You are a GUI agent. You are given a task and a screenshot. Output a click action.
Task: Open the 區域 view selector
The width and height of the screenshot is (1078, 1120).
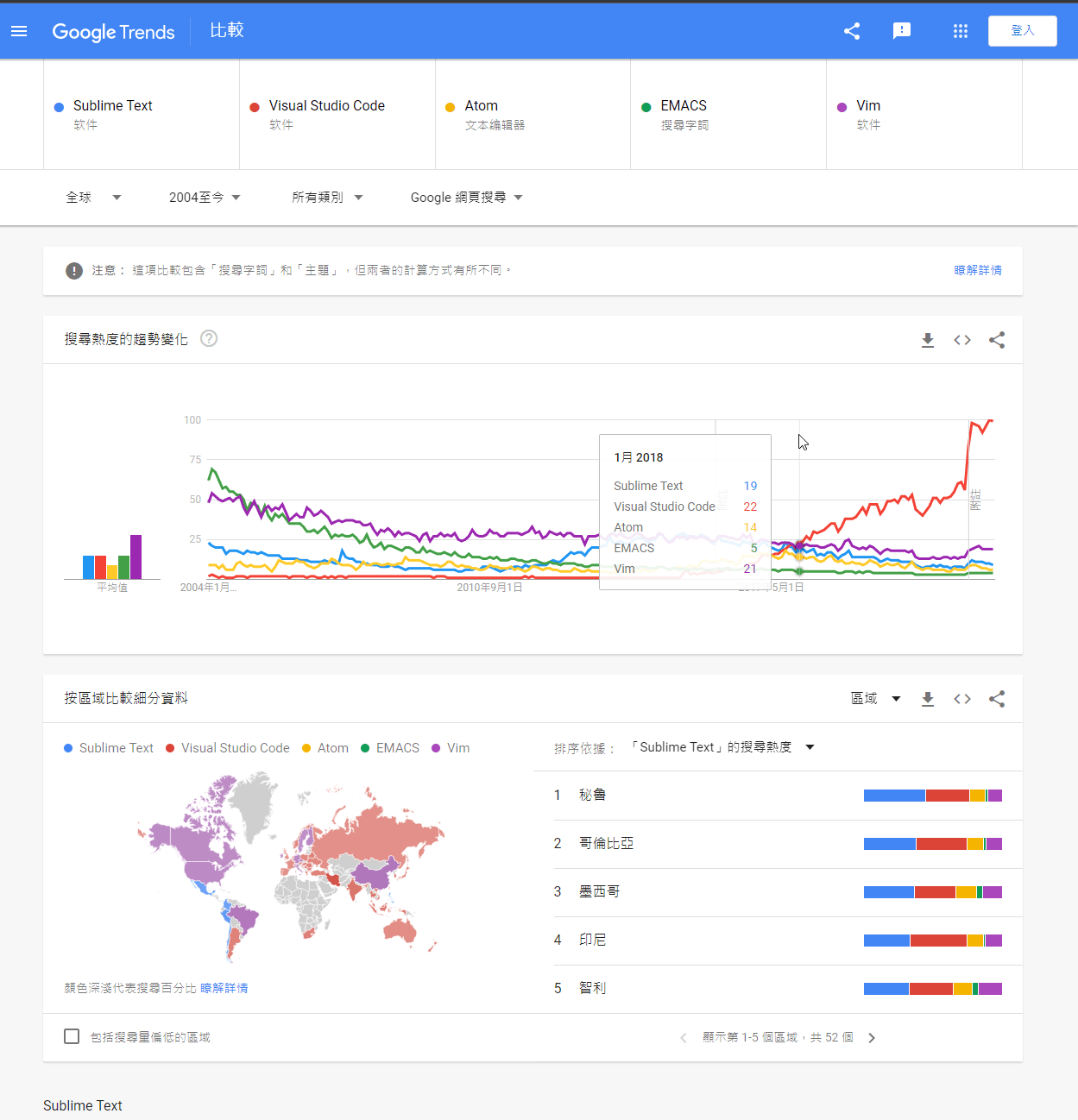[x=874, y=698]
